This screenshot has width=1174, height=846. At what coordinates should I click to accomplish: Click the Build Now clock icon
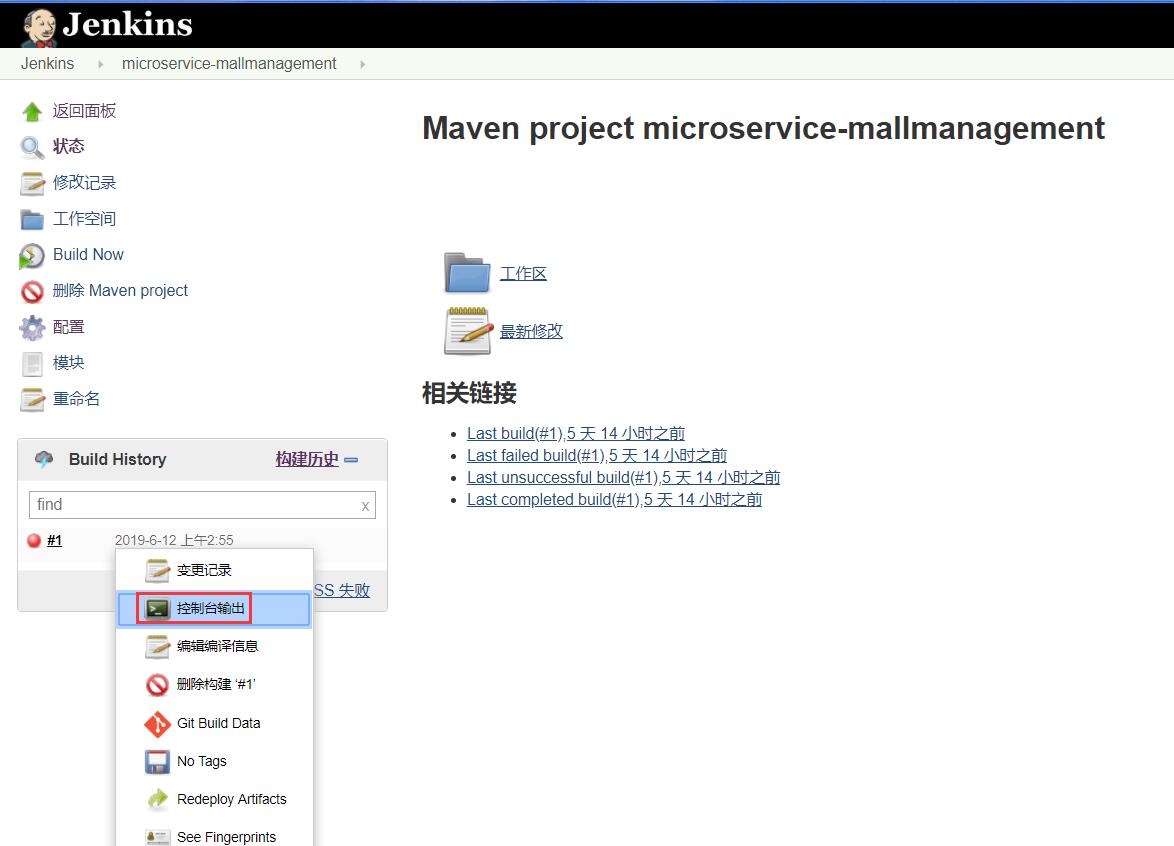click(31, 256)
